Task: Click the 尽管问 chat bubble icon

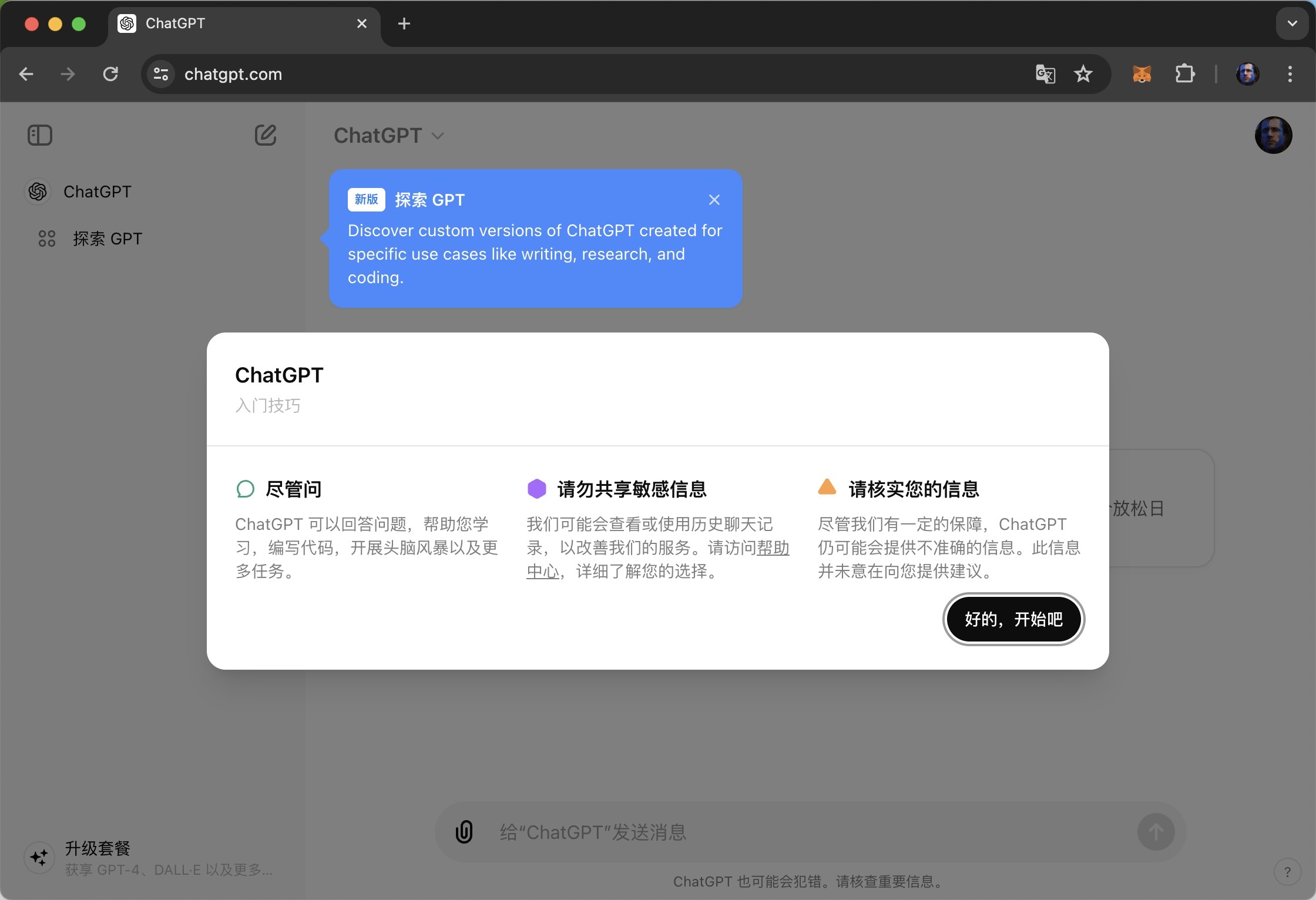Action: (245, 489)
